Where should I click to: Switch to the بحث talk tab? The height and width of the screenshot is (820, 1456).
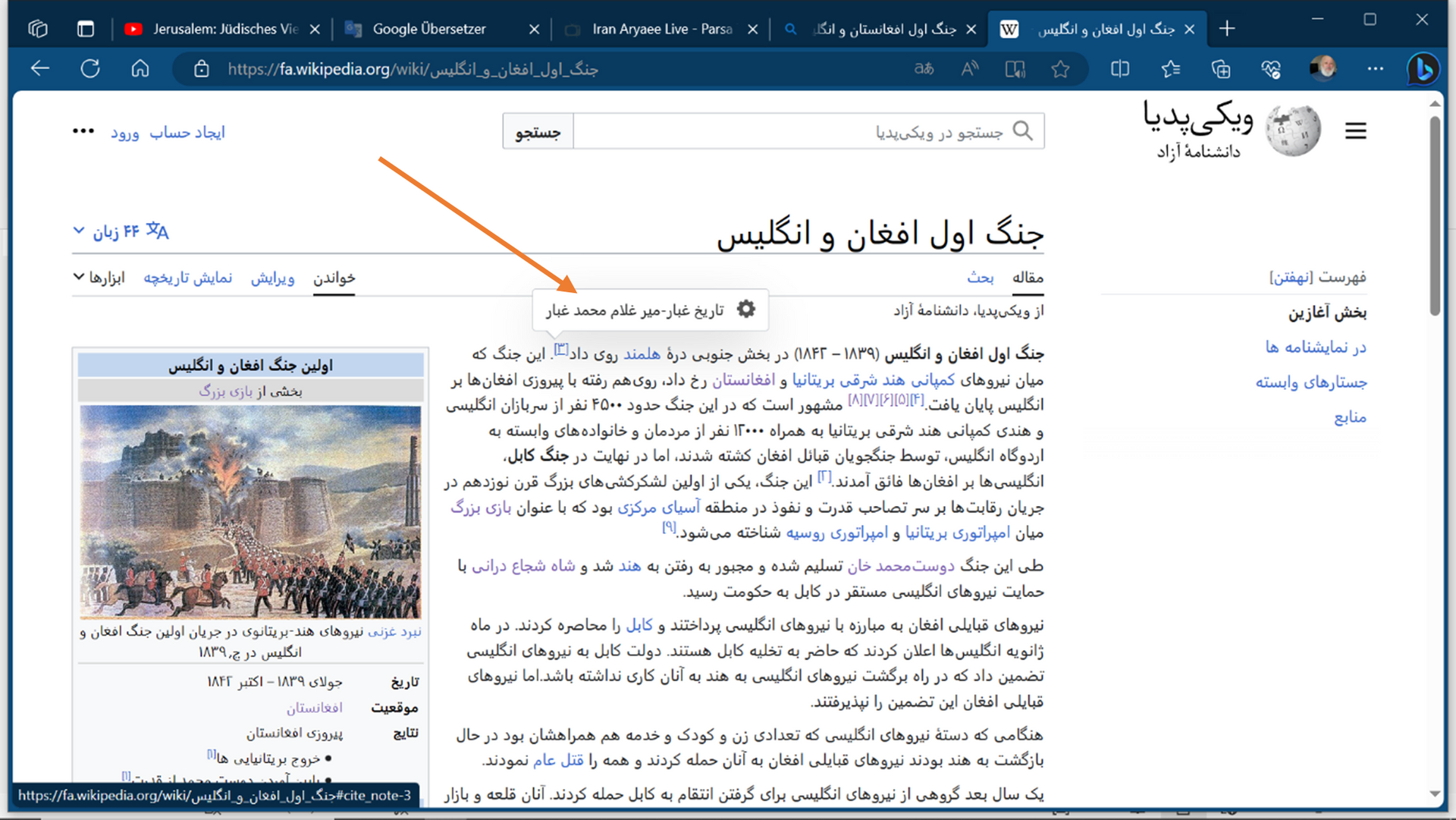(980, 278)
